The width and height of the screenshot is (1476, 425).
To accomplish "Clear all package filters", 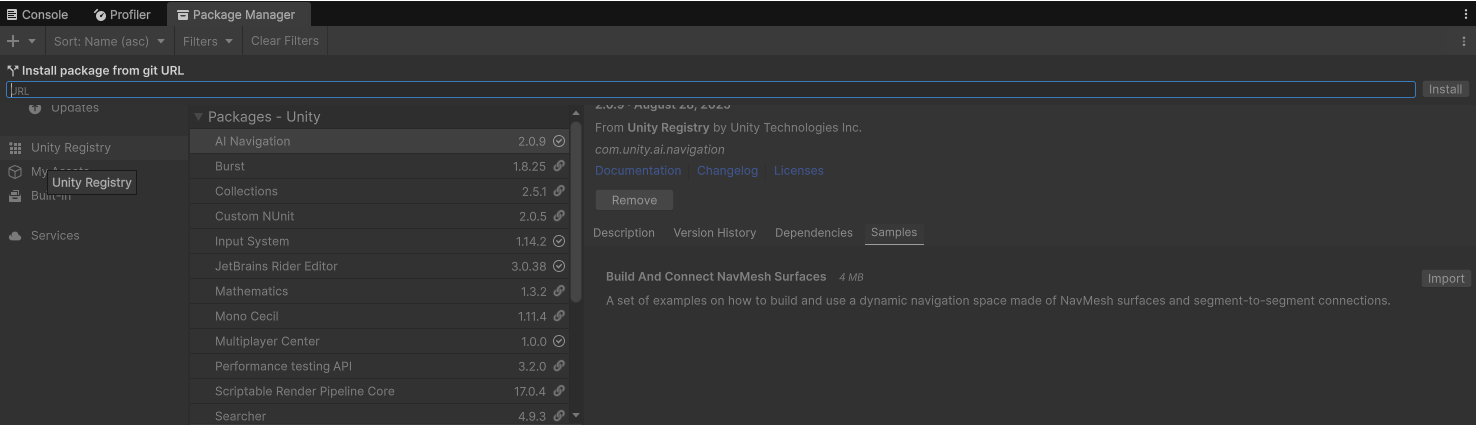I will coord(285,41).
